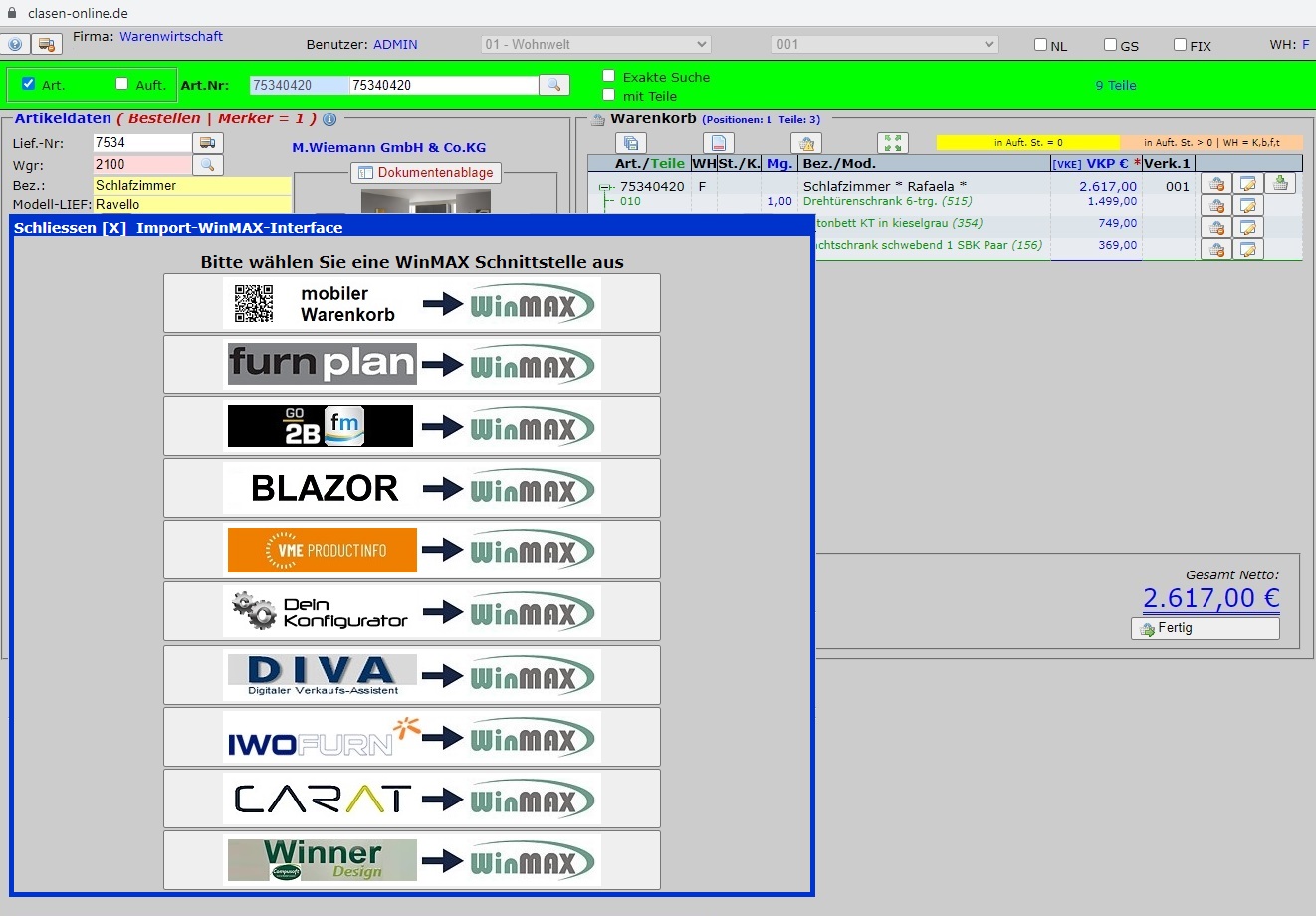Select the DIVA WinMAX interface
1316x916 pixels.
click(412, 675)
